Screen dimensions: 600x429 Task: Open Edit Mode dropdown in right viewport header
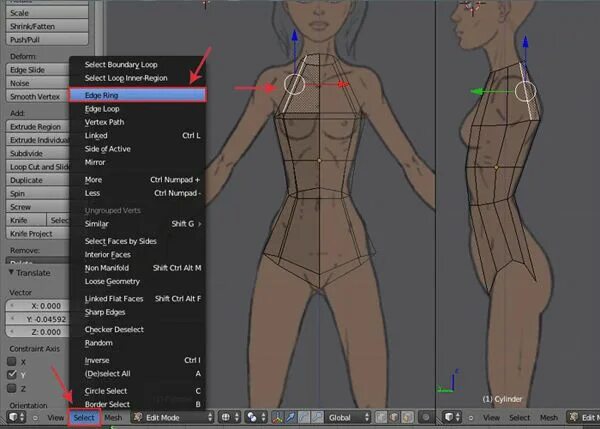pos(583,417)
